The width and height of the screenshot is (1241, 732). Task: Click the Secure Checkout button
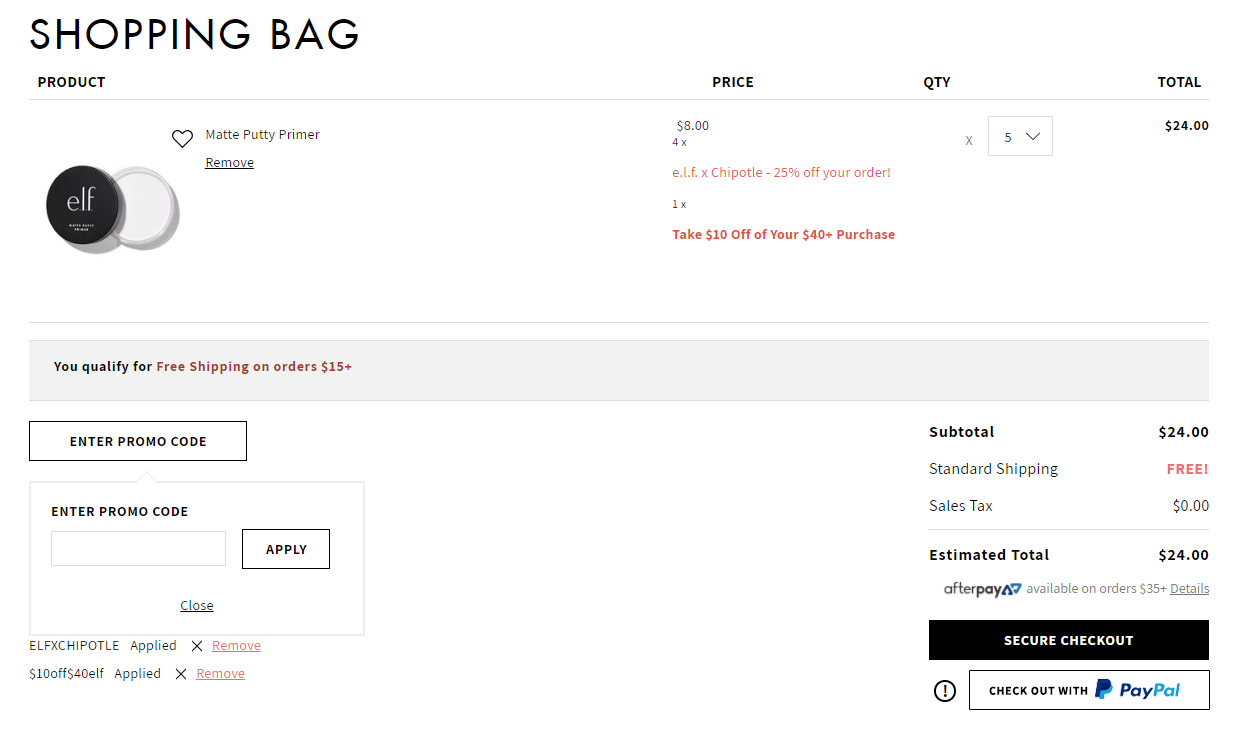(1069, 640)
